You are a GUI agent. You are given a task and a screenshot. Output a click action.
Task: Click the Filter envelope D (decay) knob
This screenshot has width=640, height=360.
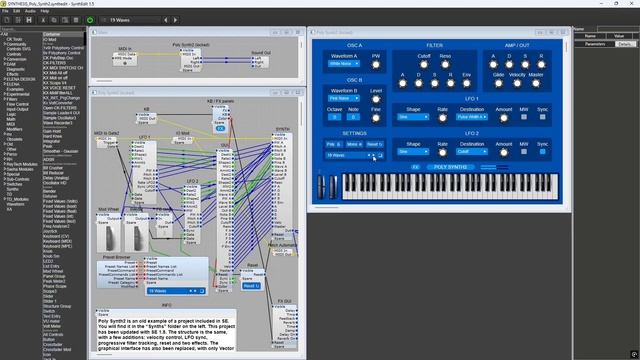click(418, 83)
